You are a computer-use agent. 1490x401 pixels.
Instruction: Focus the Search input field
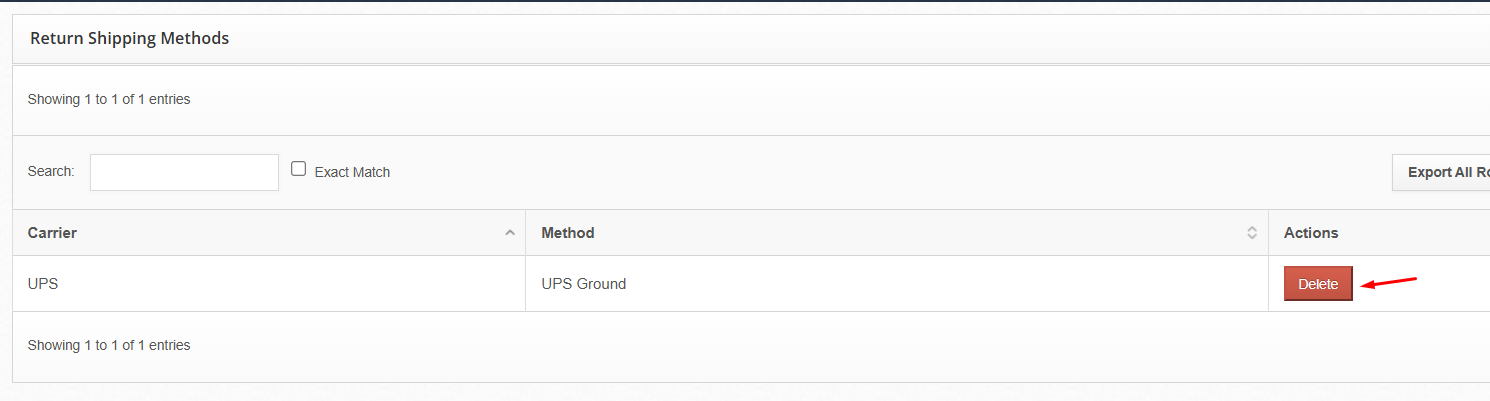[x=184, y=172]
